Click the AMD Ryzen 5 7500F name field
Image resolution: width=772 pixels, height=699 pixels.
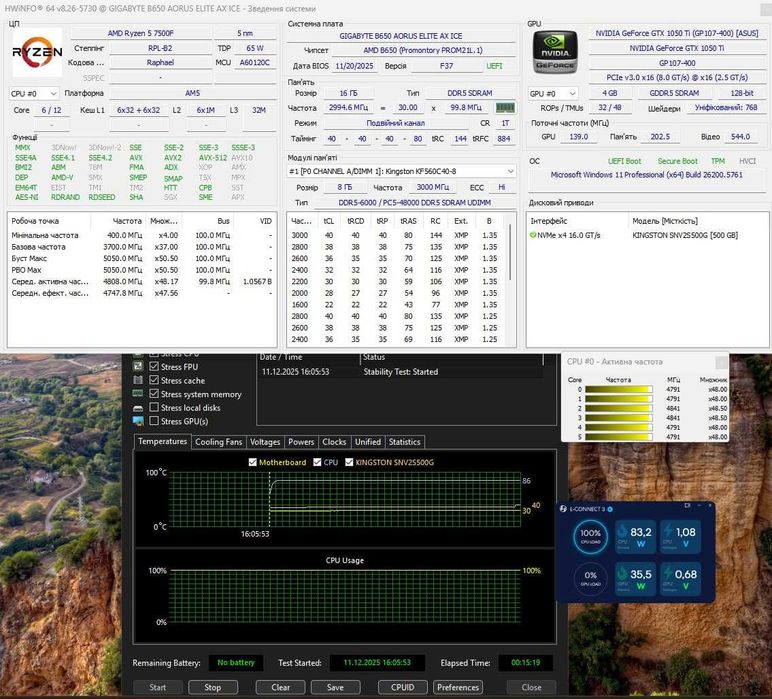pyautogui.click(x=141, y=33)
